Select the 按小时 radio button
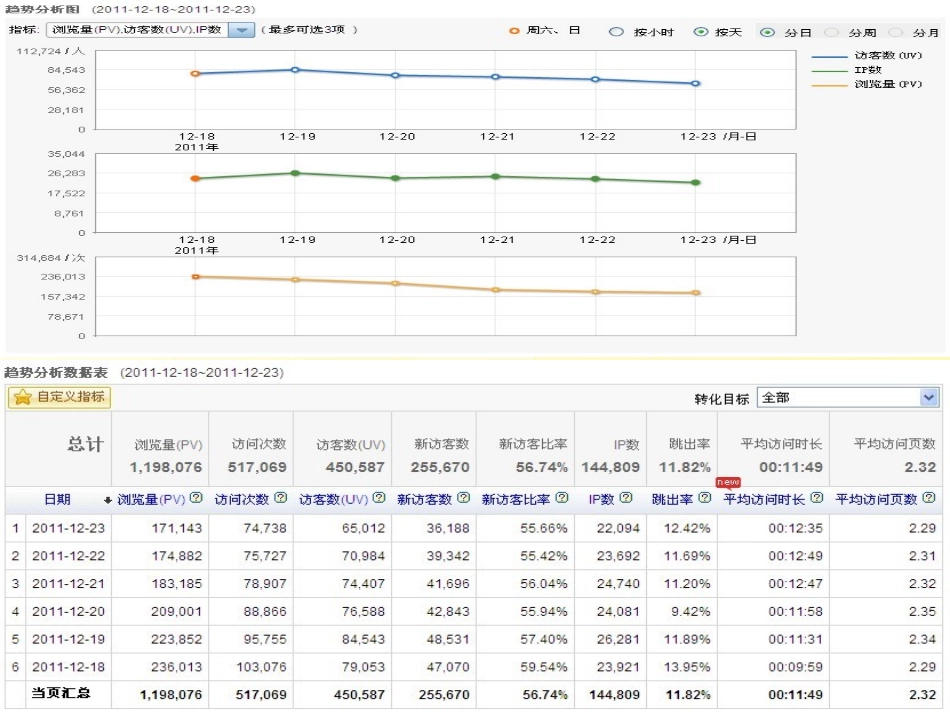950x713 pixels. point(617,32)
